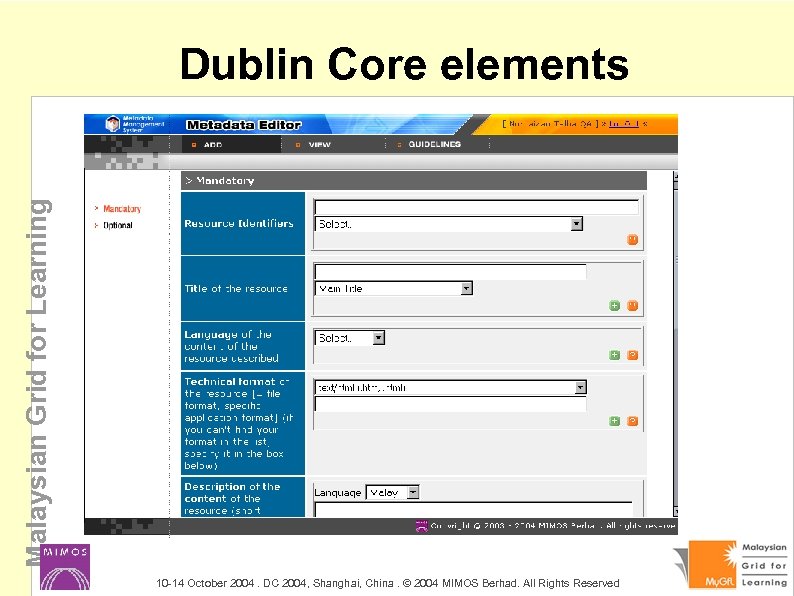Open the Language Select dropdown
794x596 pixels.
(349, 338)
